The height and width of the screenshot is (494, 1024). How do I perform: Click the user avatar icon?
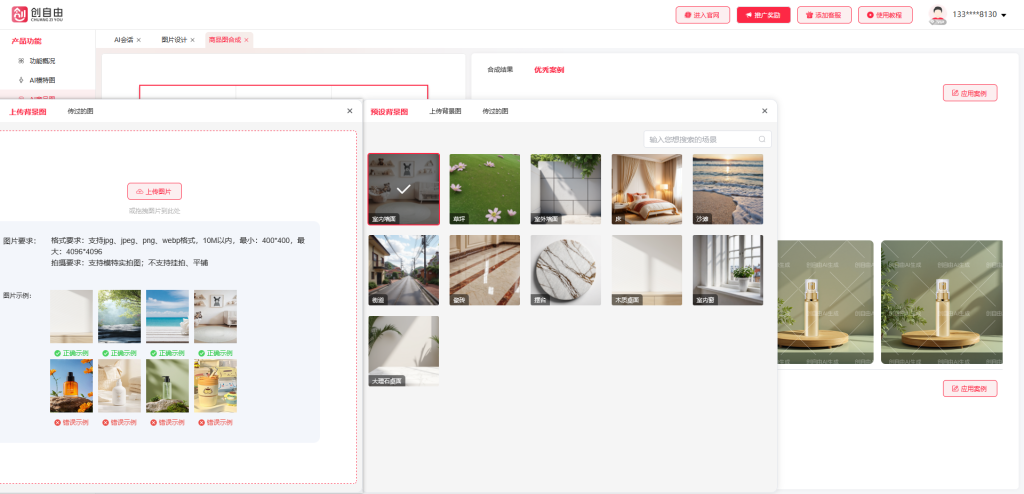coord(937,14)
